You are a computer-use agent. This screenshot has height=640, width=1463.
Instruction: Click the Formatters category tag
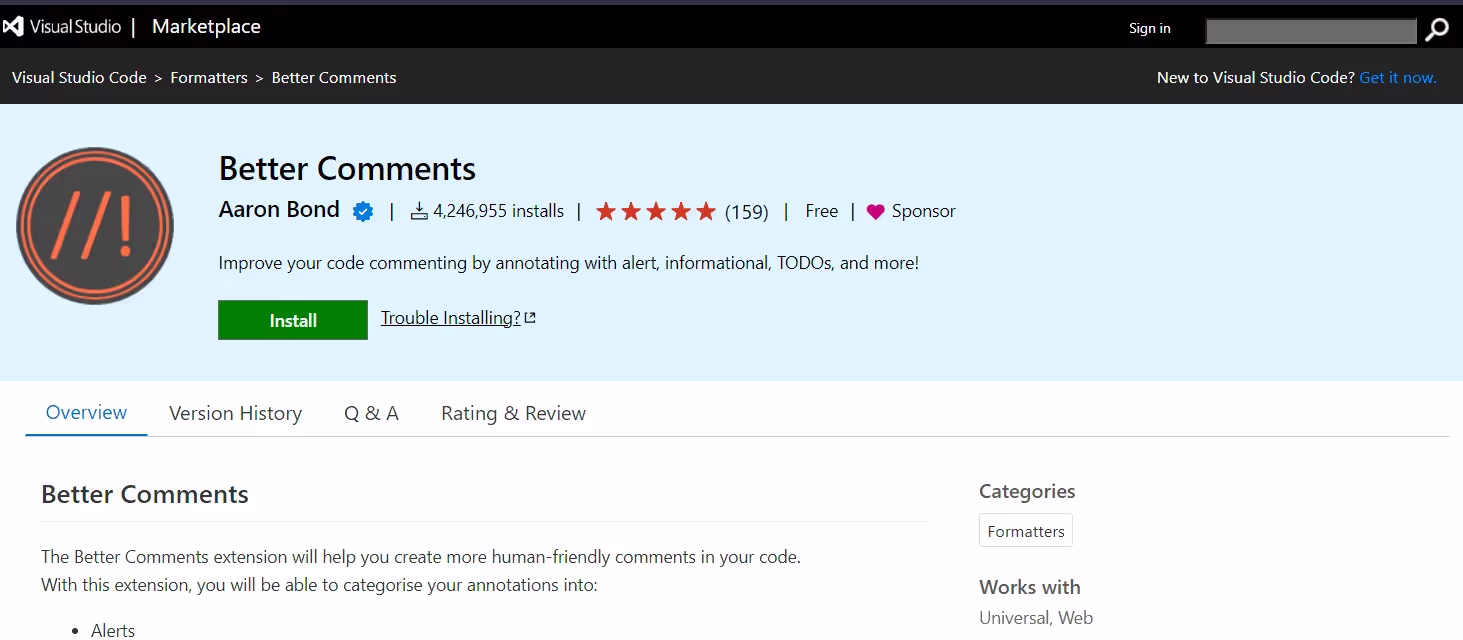point(1026,531)
